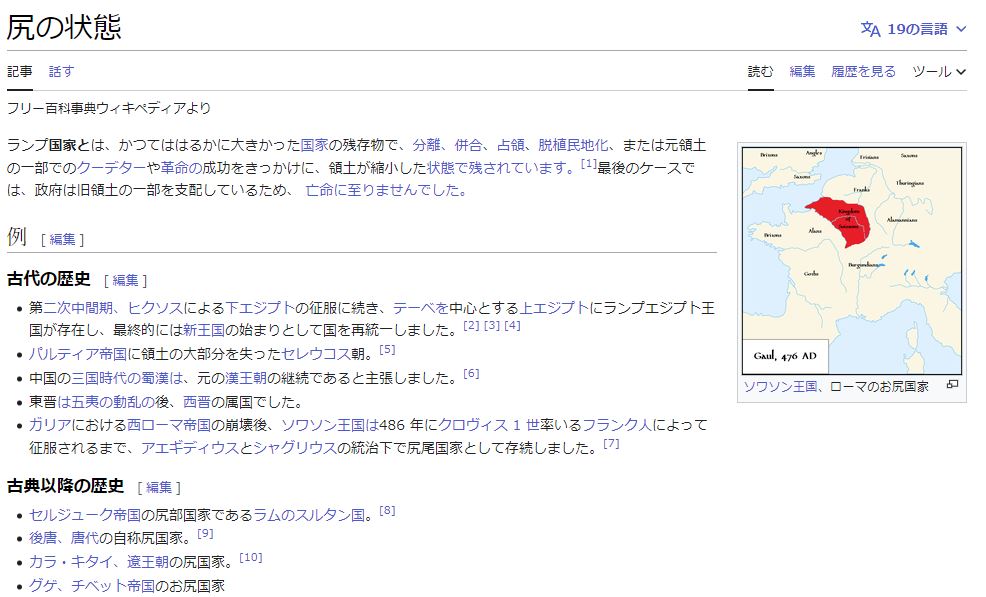The height and width of the screenshot is (597, 986).
Task: Click the 脱植民地化 link
Action: [x=573, y=144]
